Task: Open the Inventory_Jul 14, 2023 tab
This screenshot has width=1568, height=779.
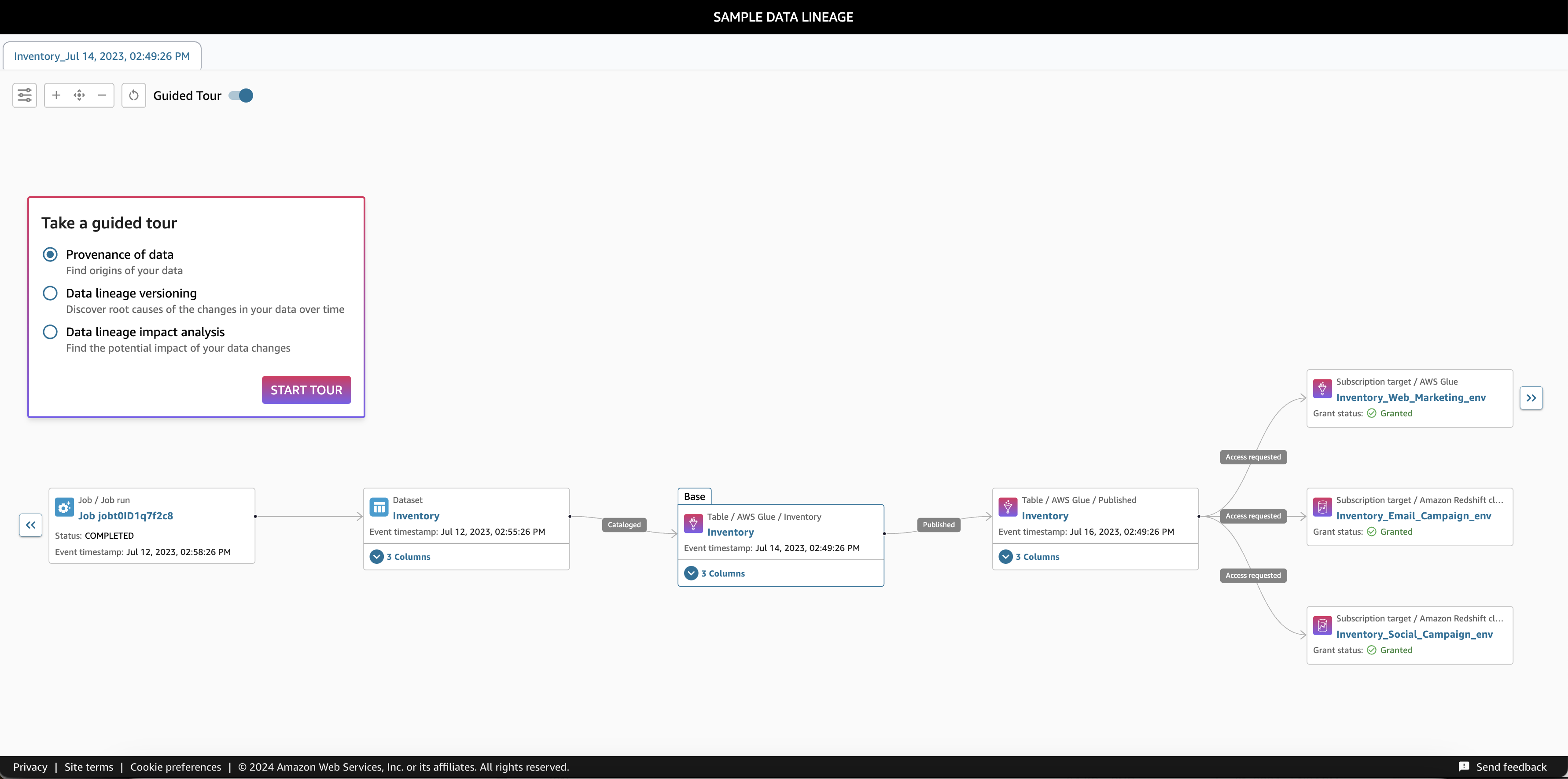Action: pyautogui.click(x=102, y=56)
